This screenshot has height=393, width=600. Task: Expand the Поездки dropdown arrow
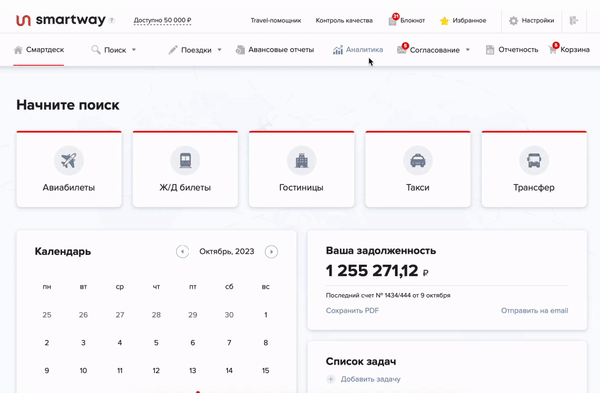coord(220,50)
